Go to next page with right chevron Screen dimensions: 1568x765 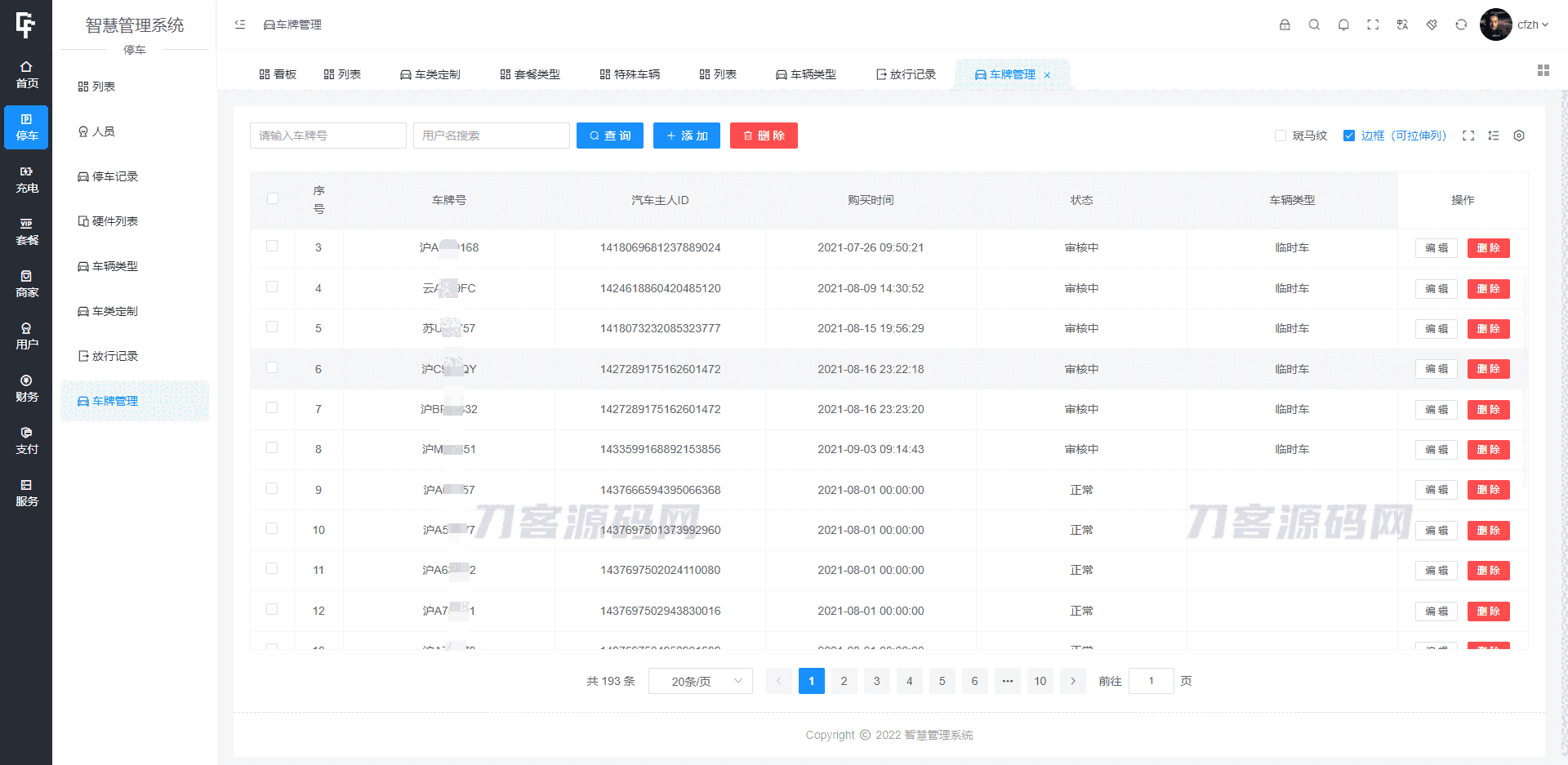(1073, 681)
